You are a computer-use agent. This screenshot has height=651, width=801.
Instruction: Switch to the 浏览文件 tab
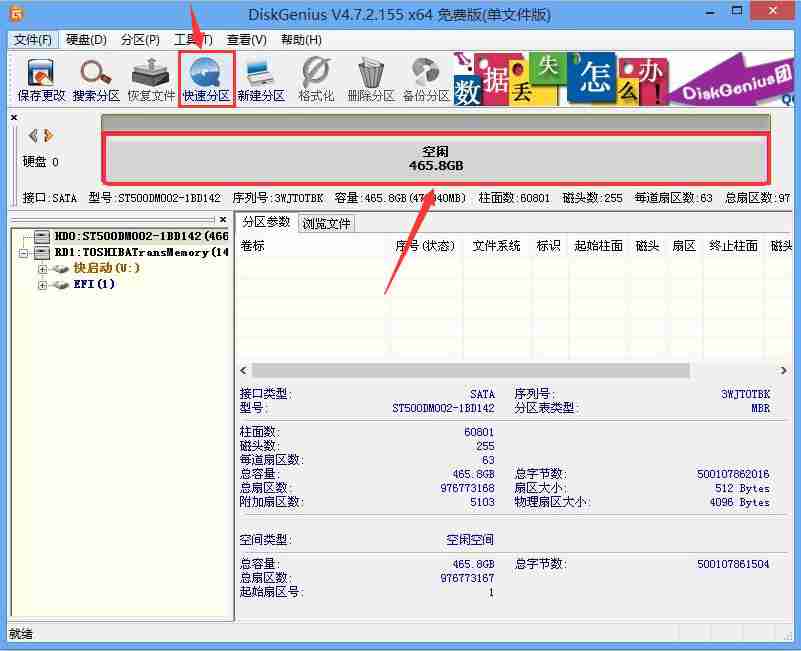click(326, 223)
